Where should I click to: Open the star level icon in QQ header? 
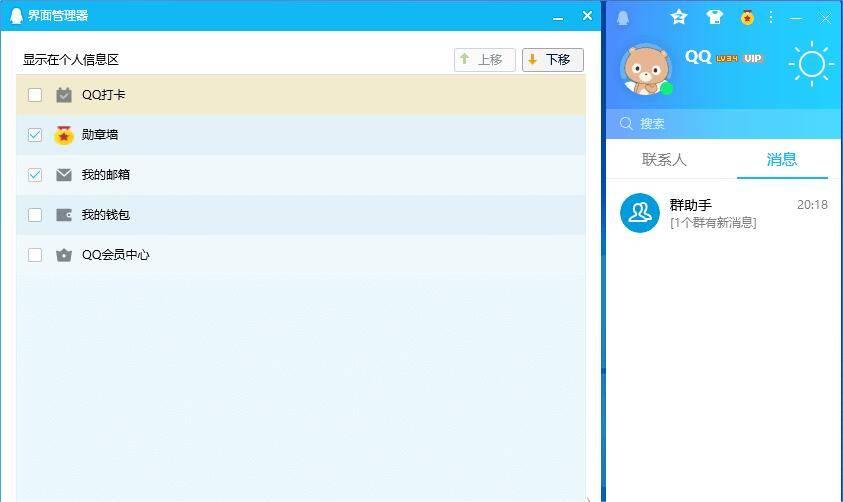pos(679,17)
